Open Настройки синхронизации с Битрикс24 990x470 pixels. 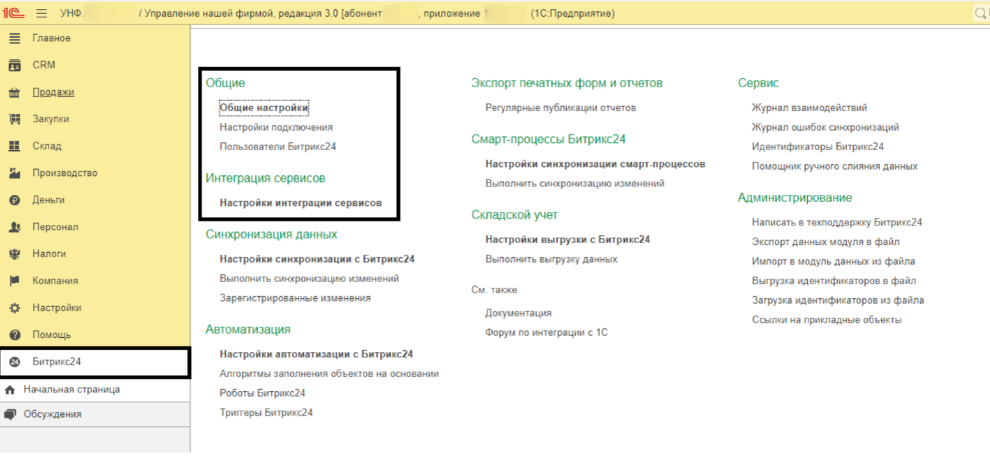tap(317, 259)
